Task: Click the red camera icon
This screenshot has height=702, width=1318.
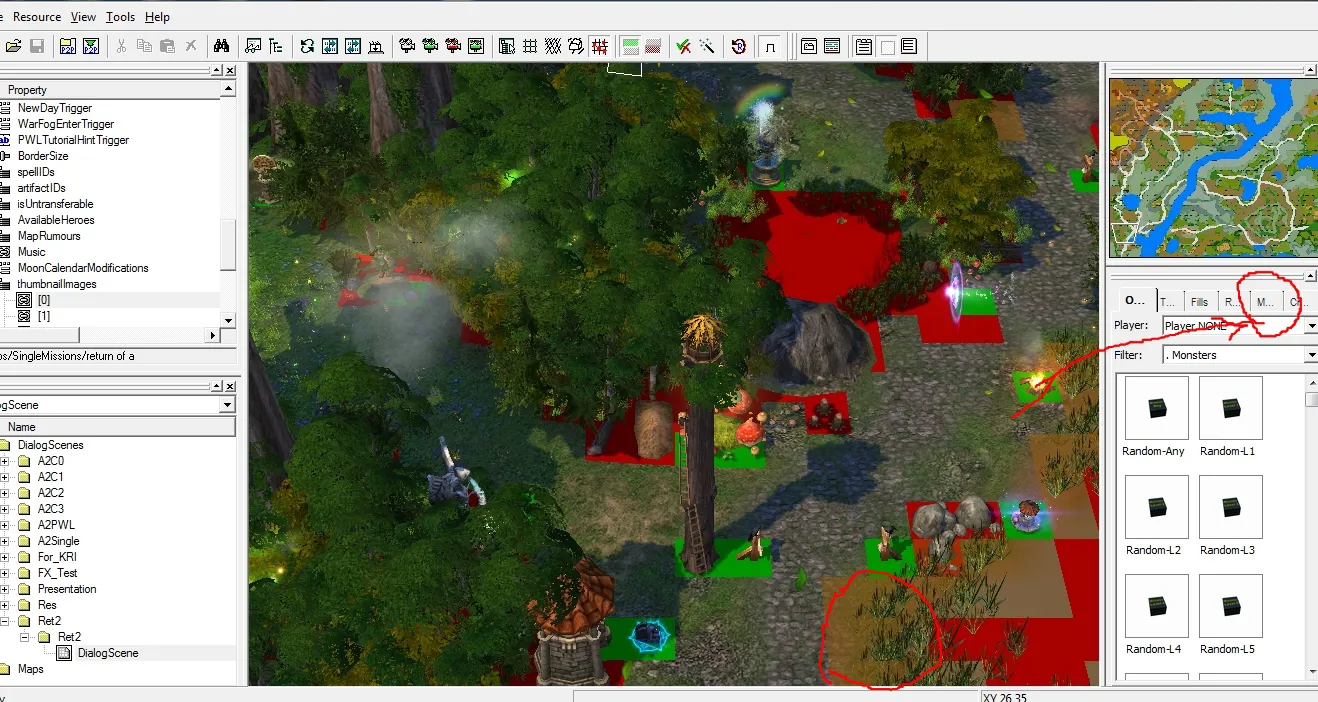Action: [453, 46]
